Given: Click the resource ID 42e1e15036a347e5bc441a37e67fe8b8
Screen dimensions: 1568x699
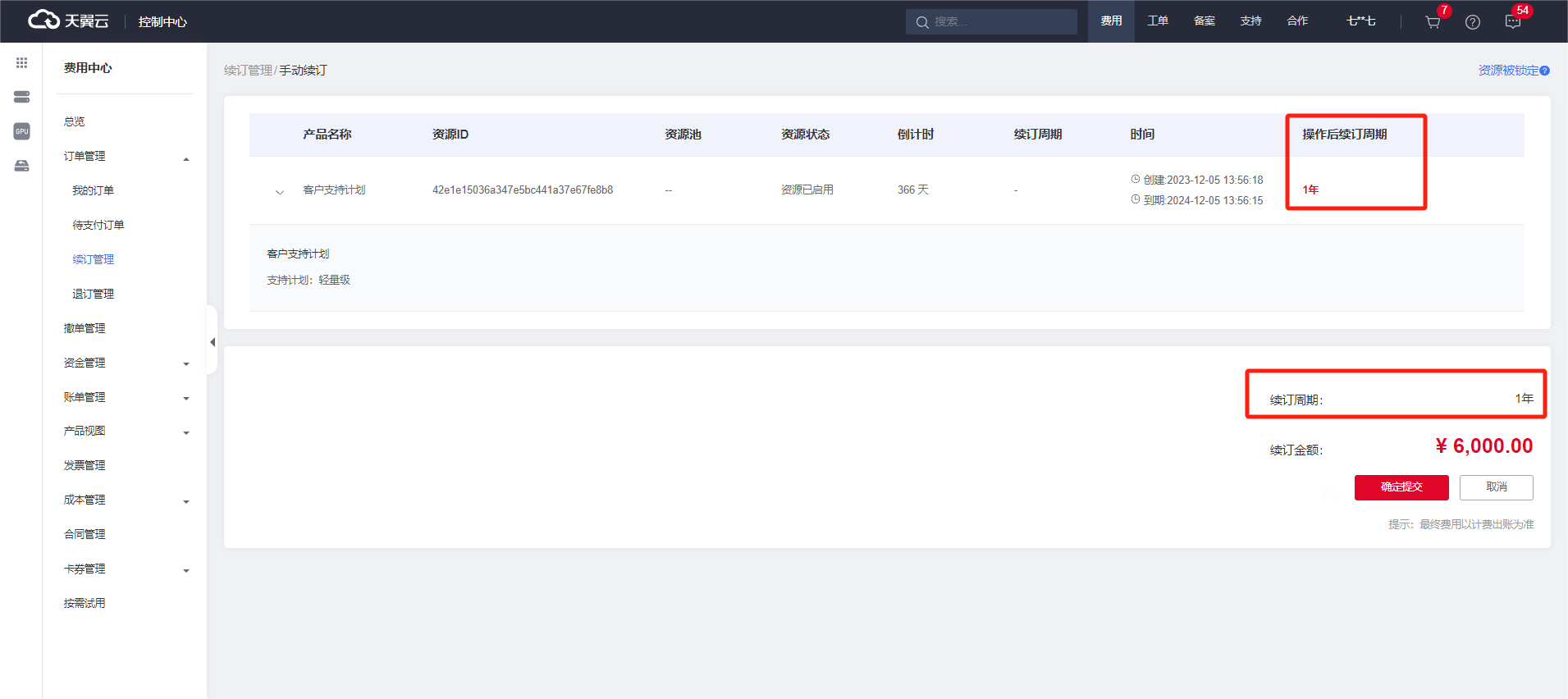Looking at the screenshot, I should pyautogui.click(x=523, y=190).
